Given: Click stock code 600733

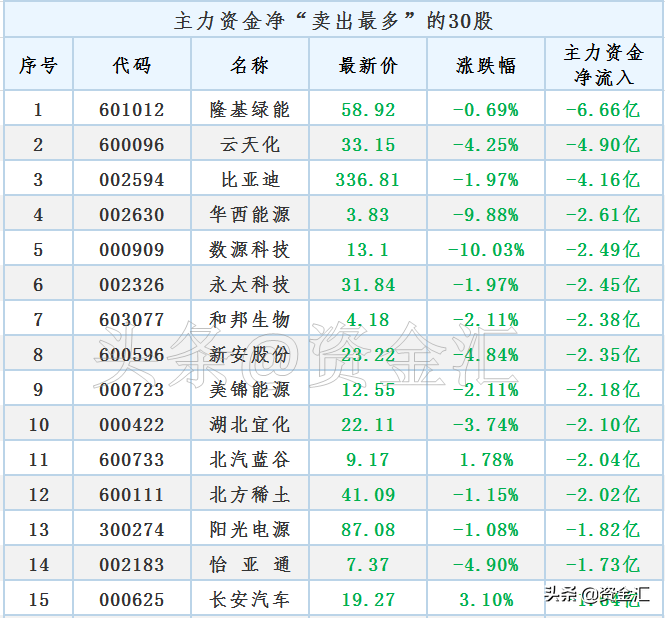Looking at the screenshot, I should coord(132,460).
